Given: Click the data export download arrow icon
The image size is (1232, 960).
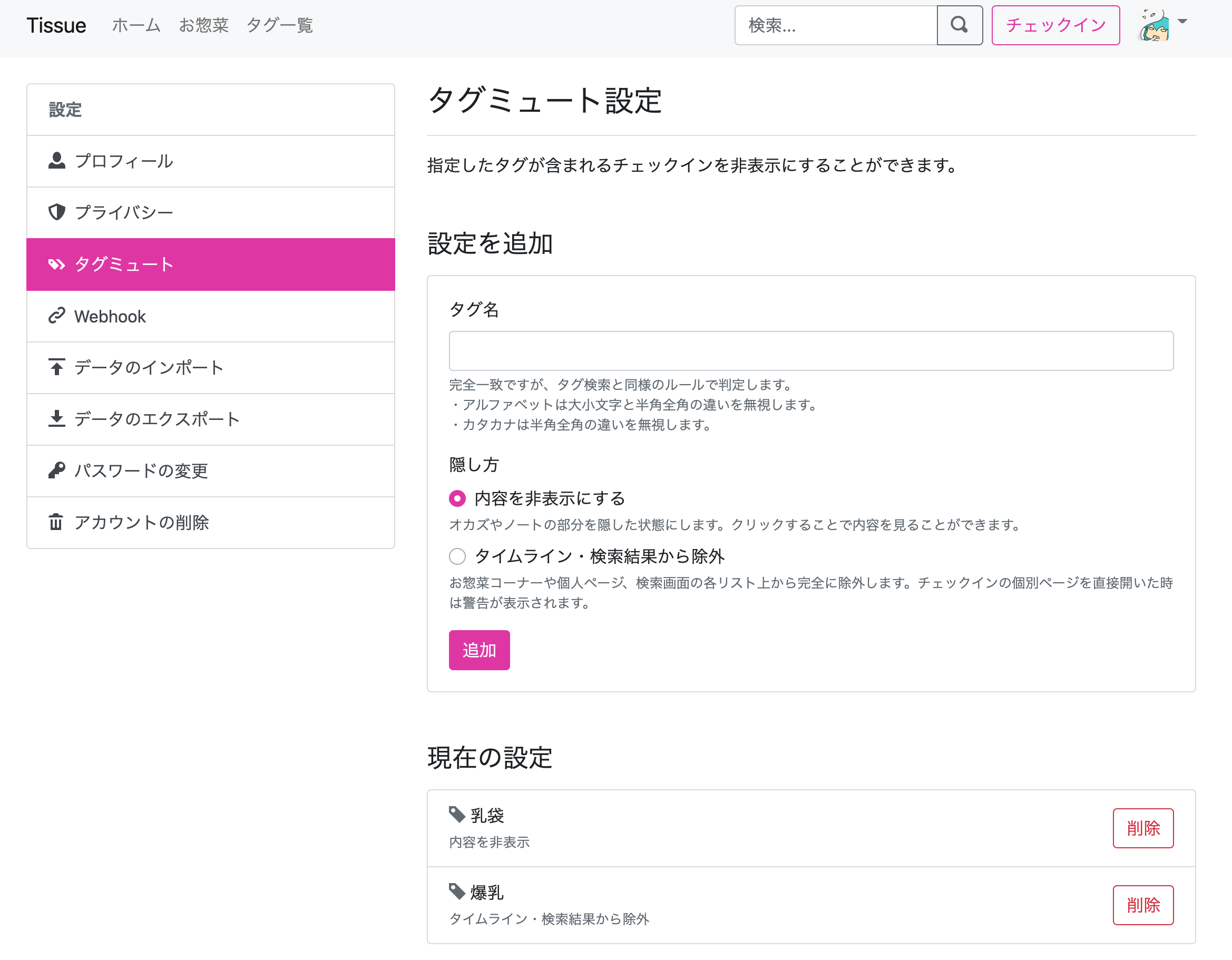Looking at the screenshot, I should pos(56,418).
